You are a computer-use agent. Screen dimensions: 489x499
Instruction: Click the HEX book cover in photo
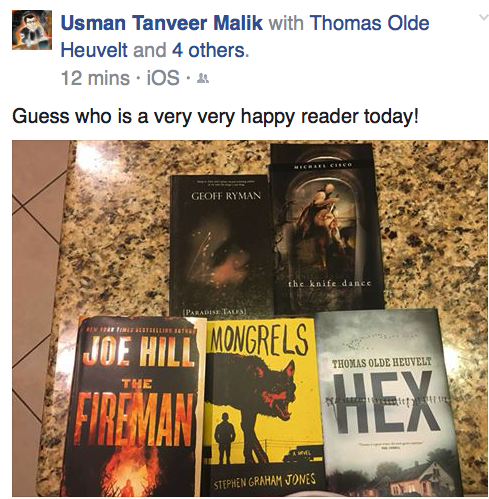(387, 403)
